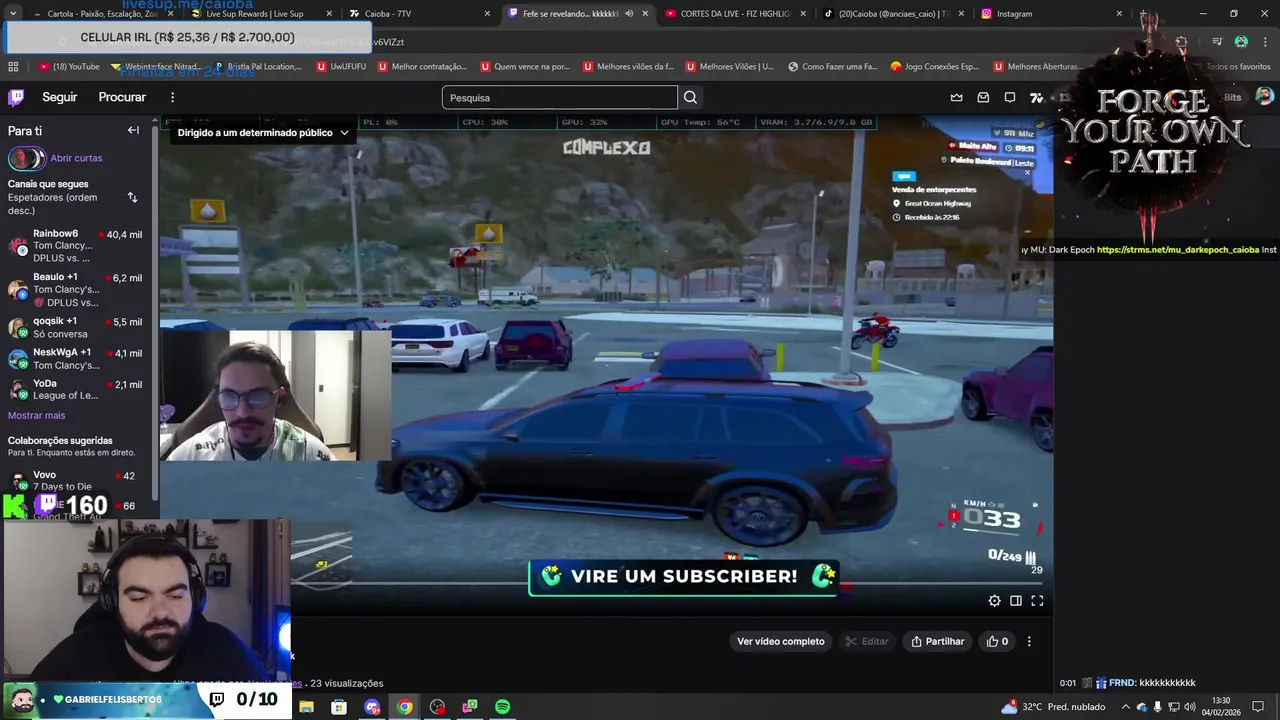The width and height of the screenshot is (1280, 720).
Task: Open the YouTube bookmark
Action: 69,66
